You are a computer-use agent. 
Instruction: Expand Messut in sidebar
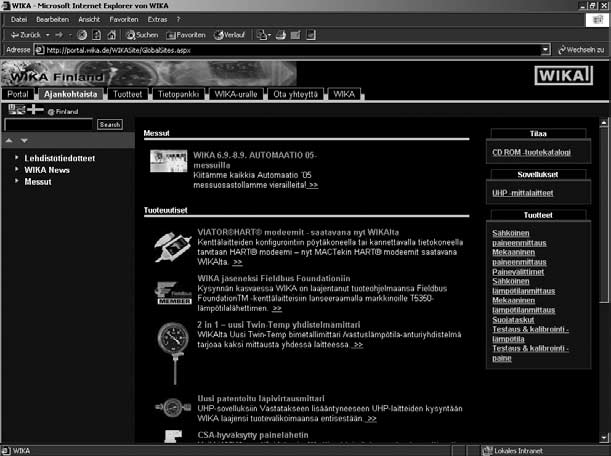38,182
